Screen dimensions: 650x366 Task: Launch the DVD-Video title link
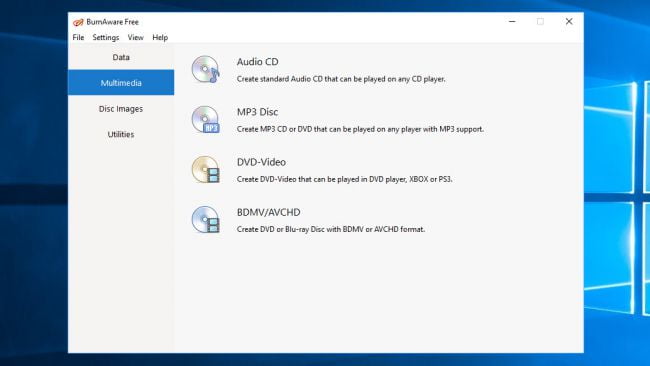261,162
